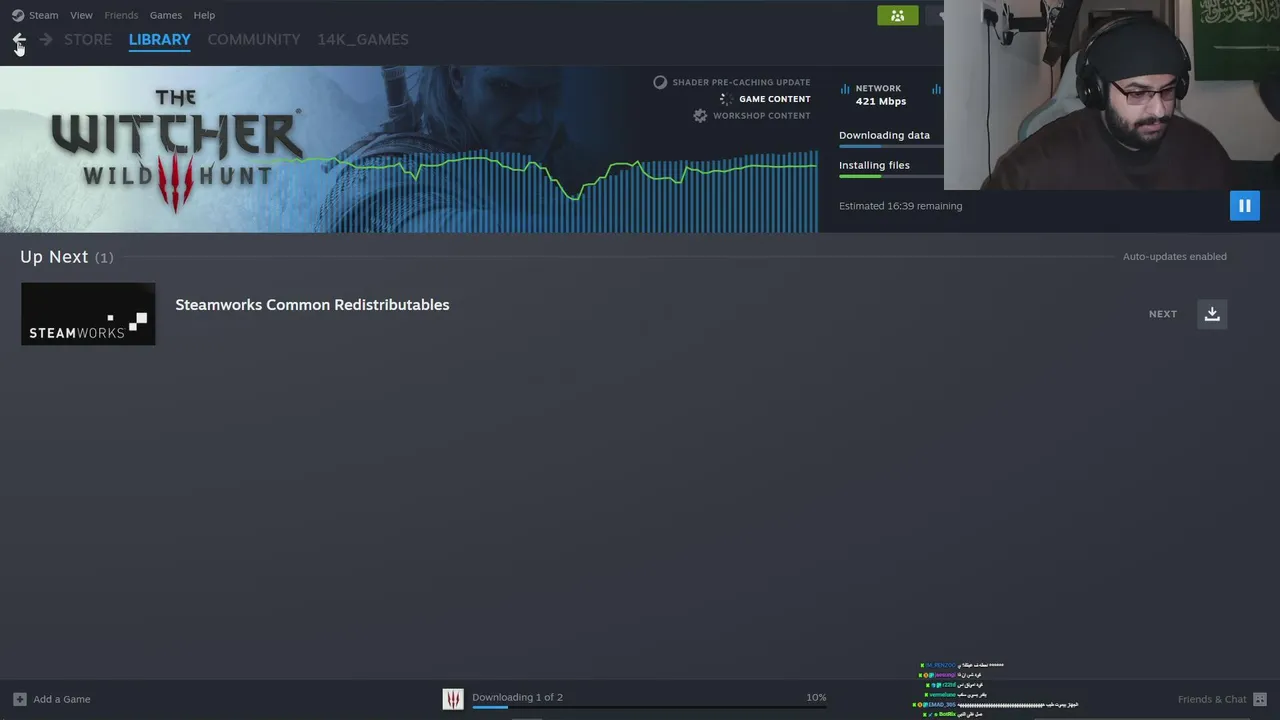Start download of Steamworks Redistributables
1280x720 pixels.
(1211, 314)
